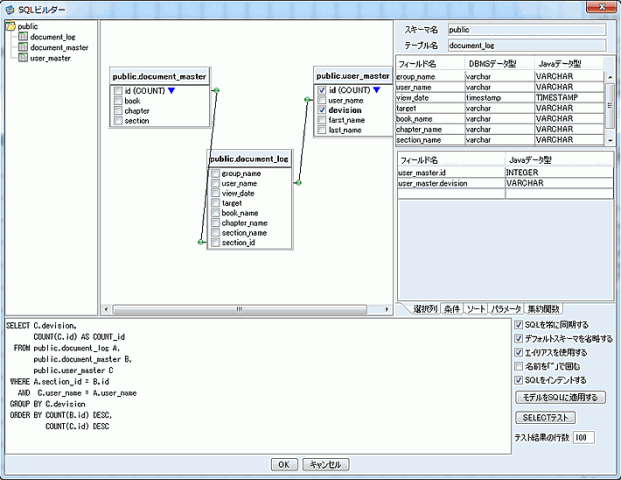The image size is (621, 480).
Task: Select the document_log table icon in tree
Action: point(23,36)
